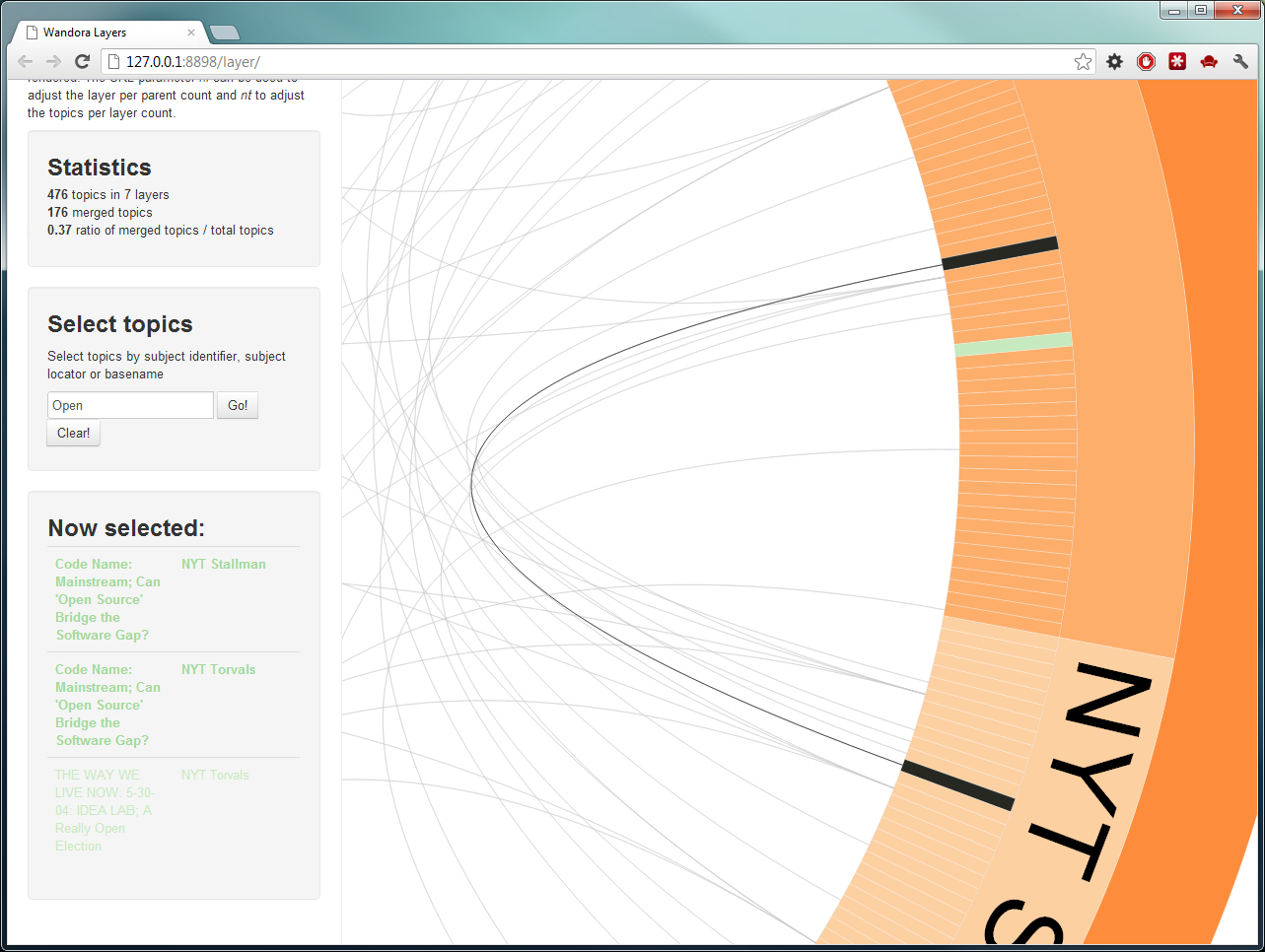
Task: Click the topic search input field
Action: click(130, 405)
